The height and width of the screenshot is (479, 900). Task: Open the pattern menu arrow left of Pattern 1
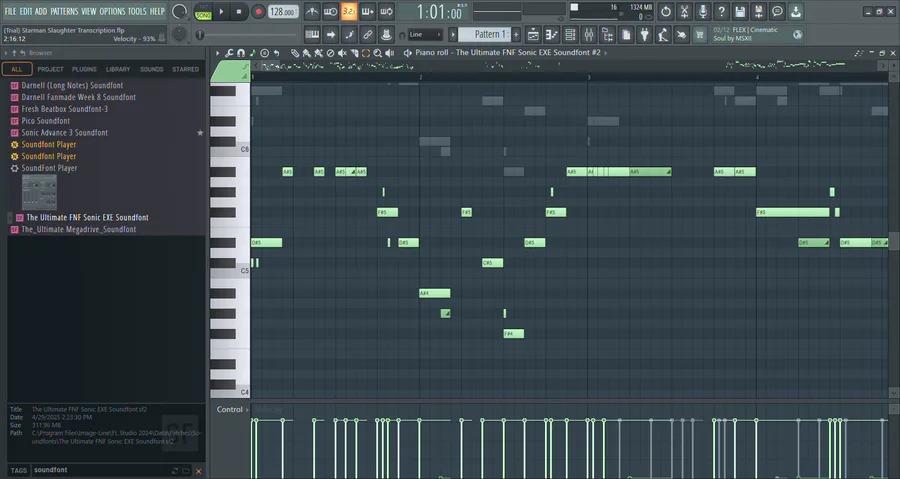453,35
